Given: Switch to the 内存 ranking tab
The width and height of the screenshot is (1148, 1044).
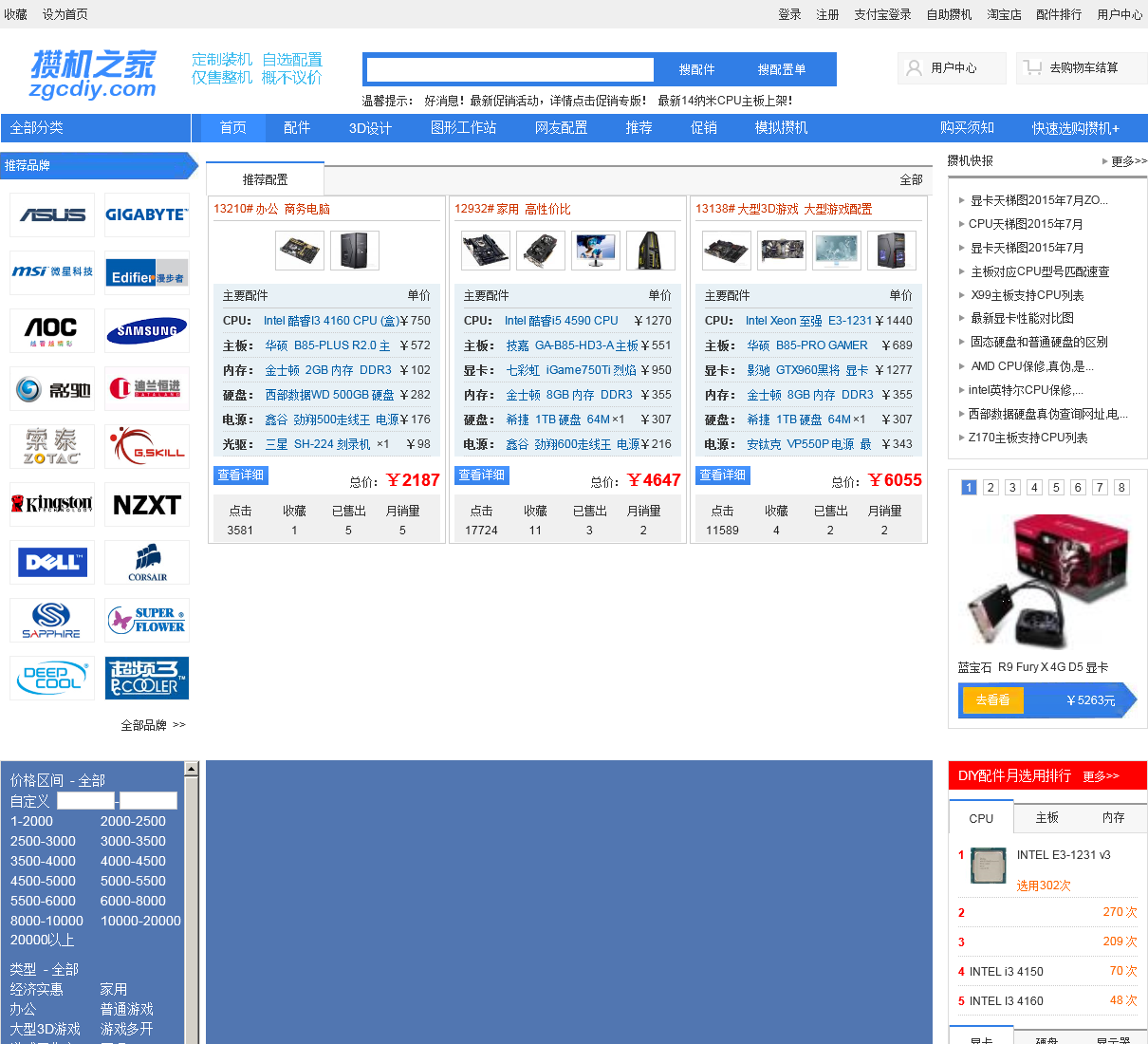Looking at the screenshot, I should tap(1114, 817).
